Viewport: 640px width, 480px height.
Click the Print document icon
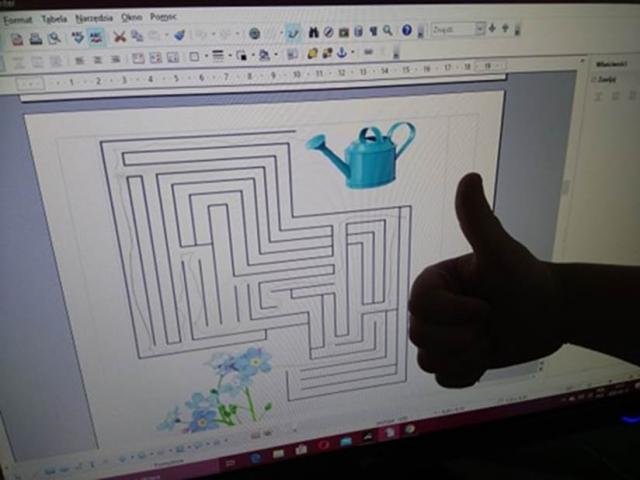[35, 38]
